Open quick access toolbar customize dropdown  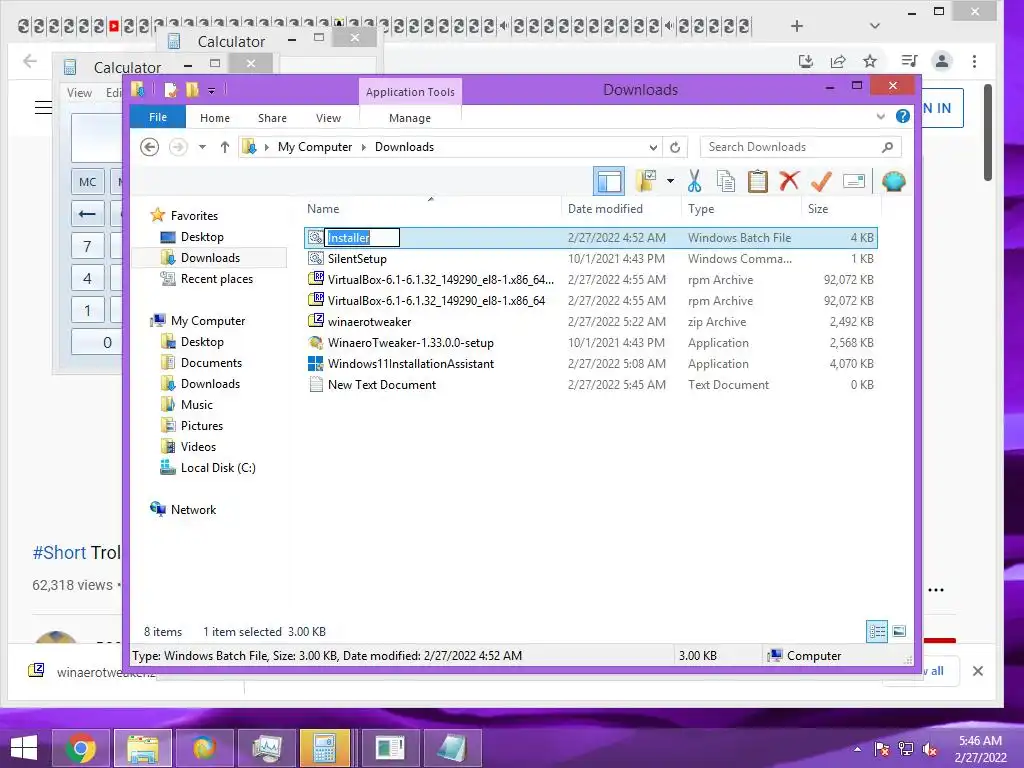tap(212, 90)
